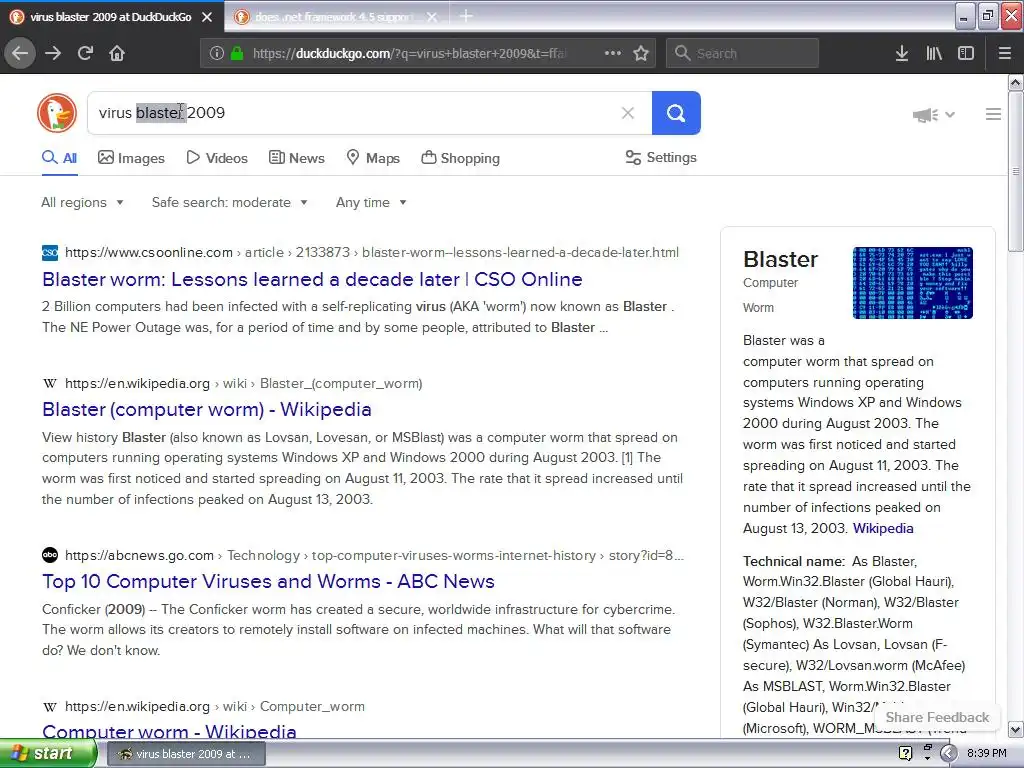Screen dimensions: 1024x768
Task: Open Computer worm - Wikipedia result
Action: point(169,731)
